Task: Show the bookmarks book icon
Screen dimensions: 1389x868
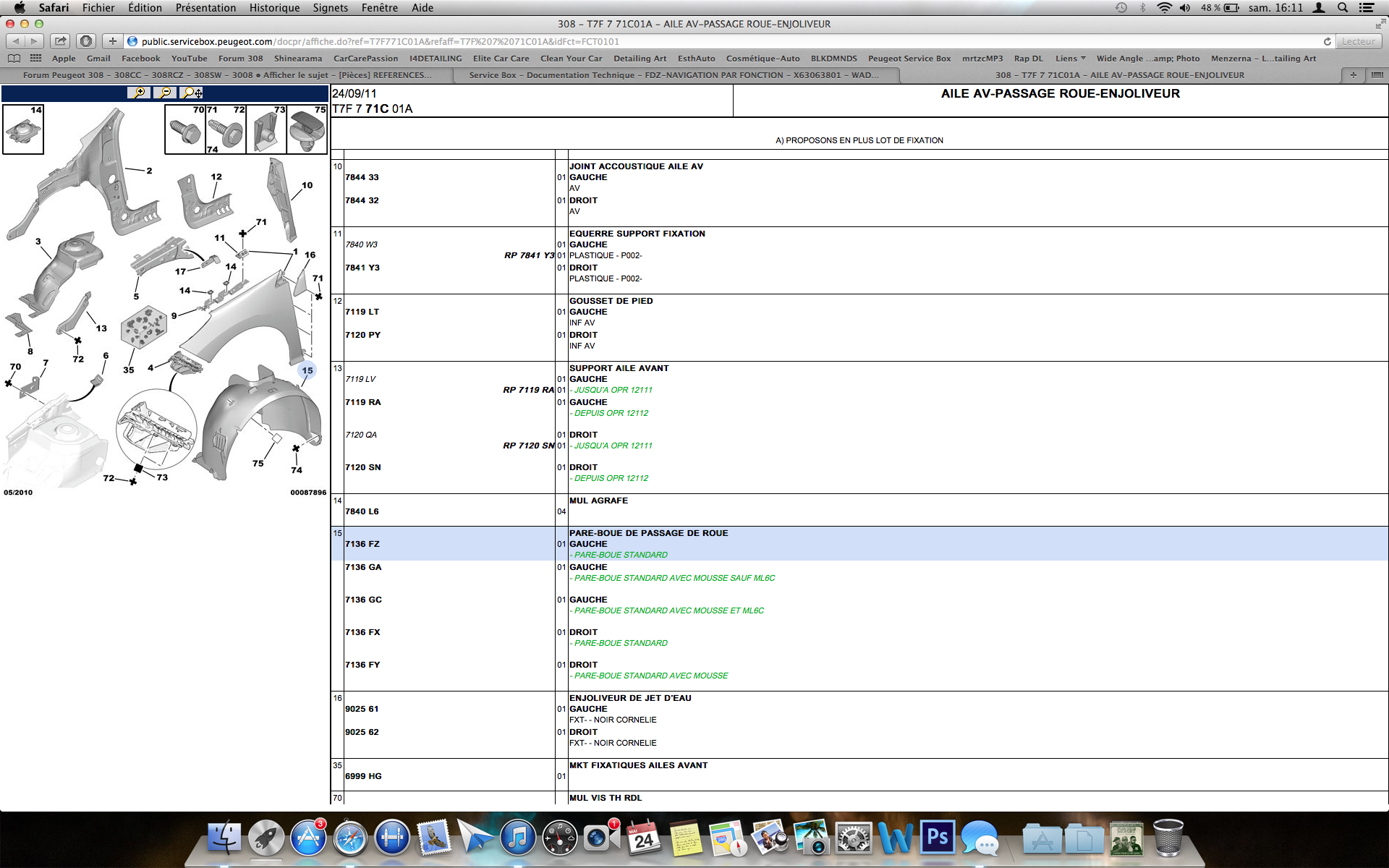Action: [x=14, y=59]
